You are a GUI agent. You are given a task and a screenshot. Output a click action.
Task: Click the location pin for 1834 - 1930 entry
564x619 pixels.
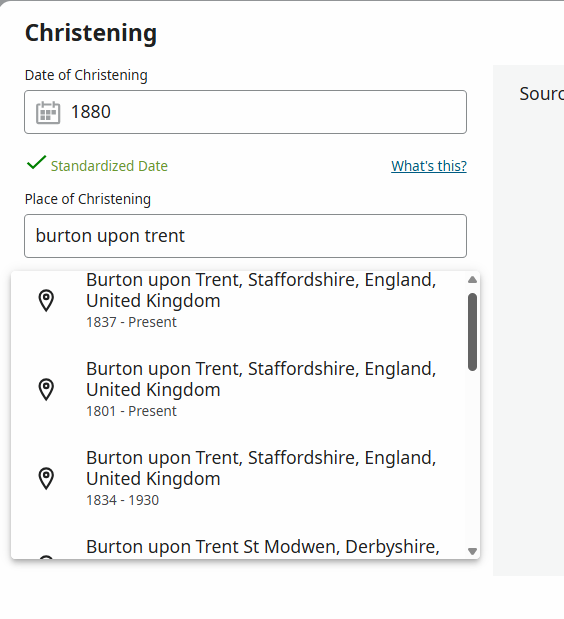pos(46,478)
